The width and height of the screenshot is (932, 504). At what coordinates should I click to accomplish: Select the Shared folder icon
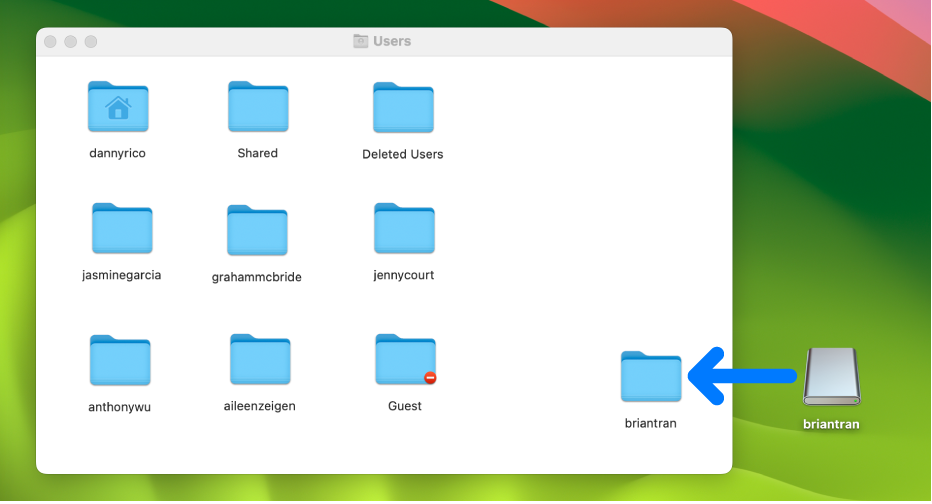258,106
